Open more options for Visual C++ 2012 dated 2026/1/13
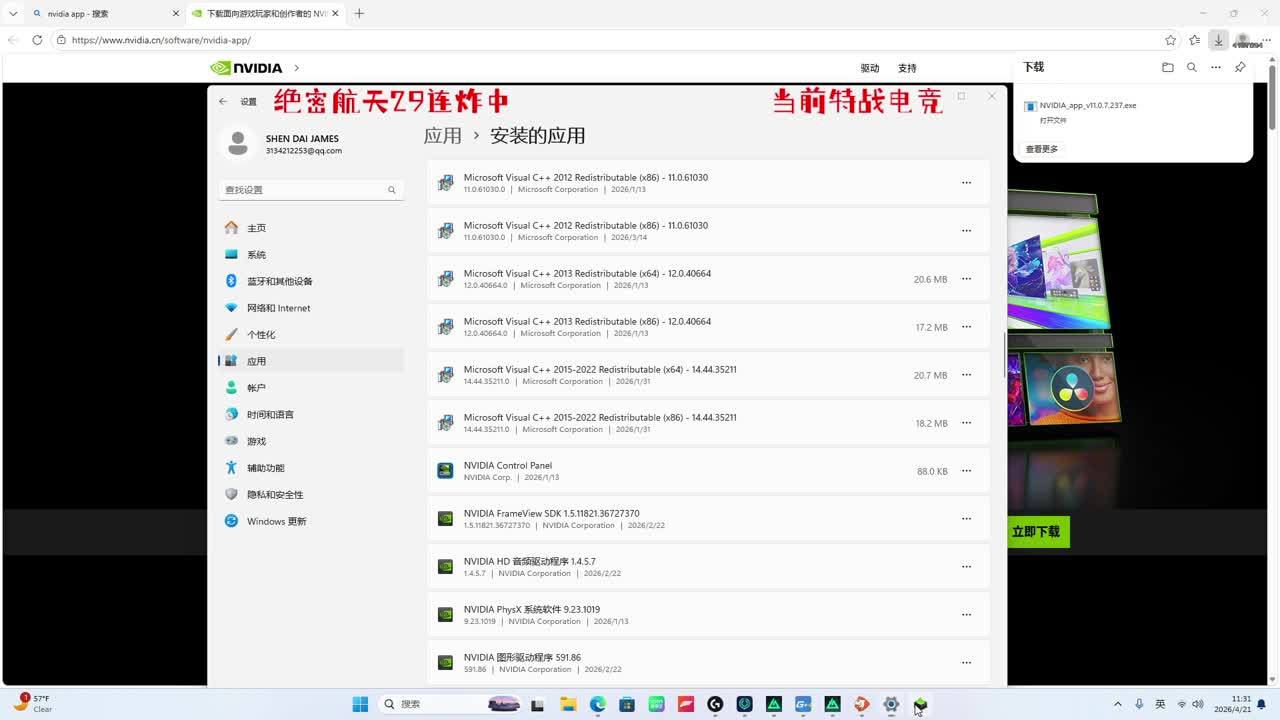1280x720 pixels. [966, 183]
